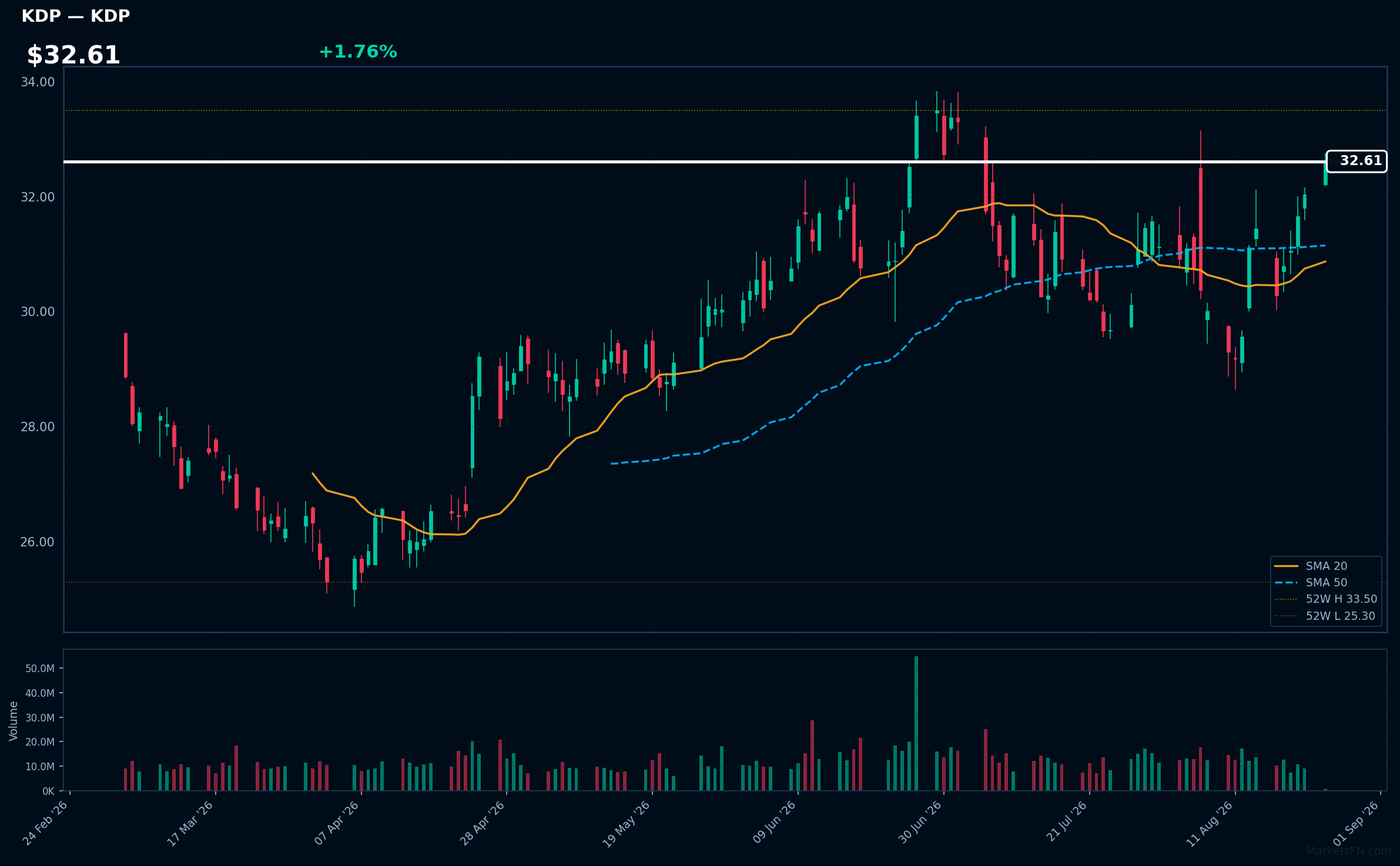Click the 30.00 price axis label

[x=38, y=312]
